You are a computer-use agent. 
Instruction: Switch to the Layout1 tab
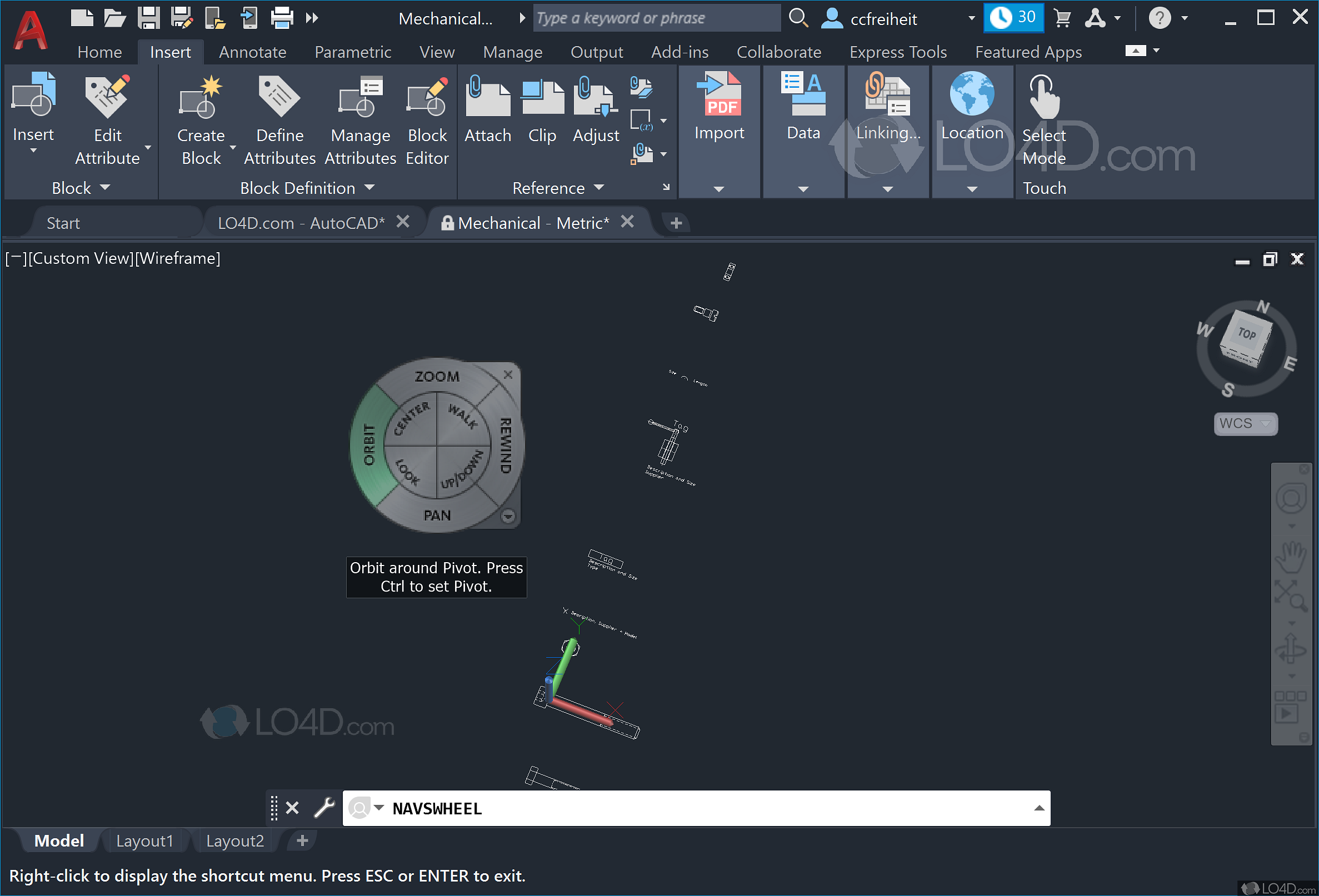click(x=144, y=840)
